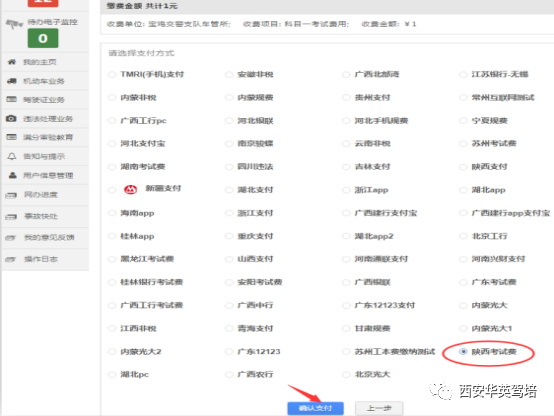Click the home icon beside 我的主页
The image size is (554, 416).
(x=12, y=62)
